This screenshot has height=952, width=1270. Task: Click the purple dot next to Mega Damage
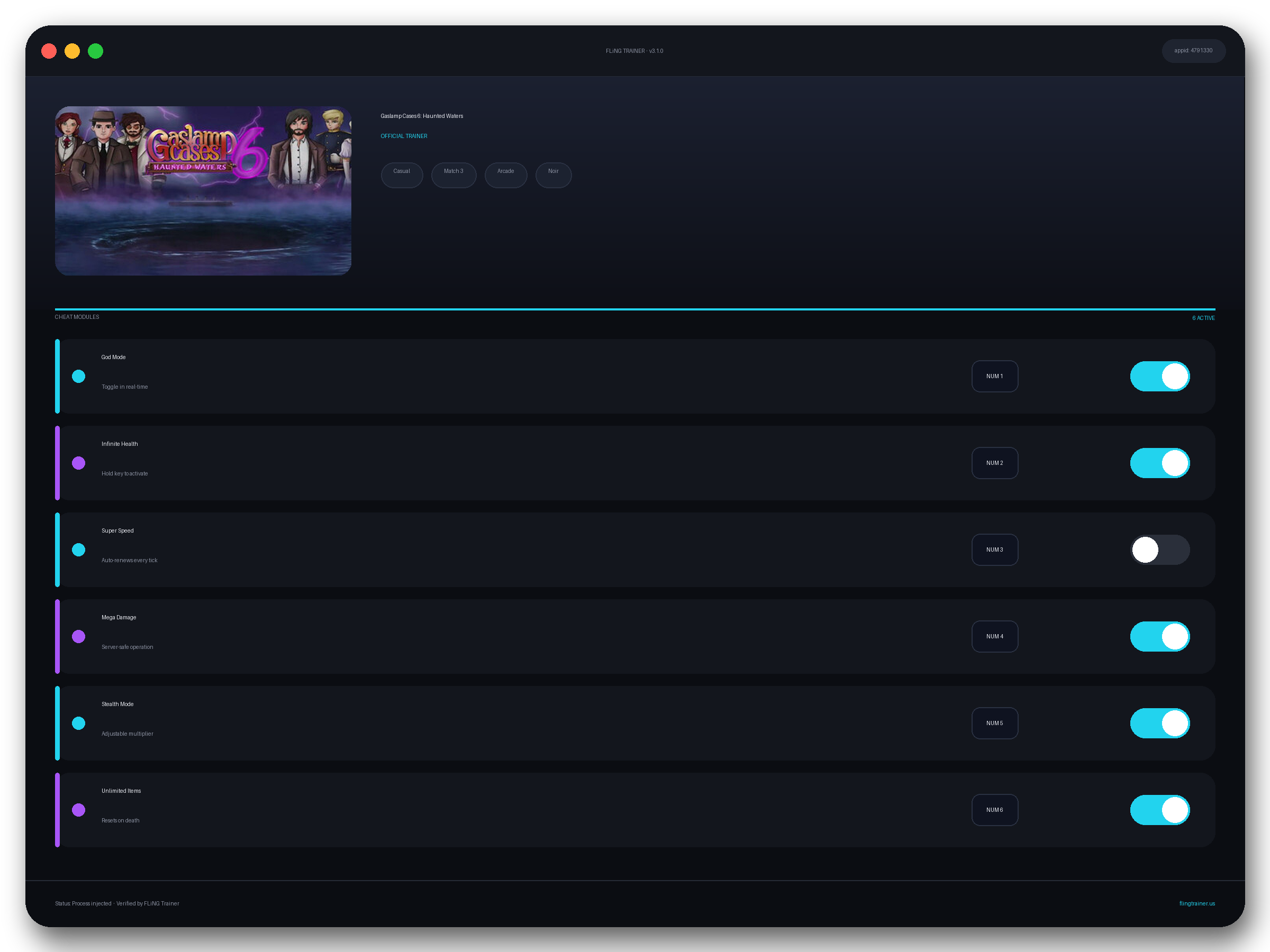[x=79, y=636]
